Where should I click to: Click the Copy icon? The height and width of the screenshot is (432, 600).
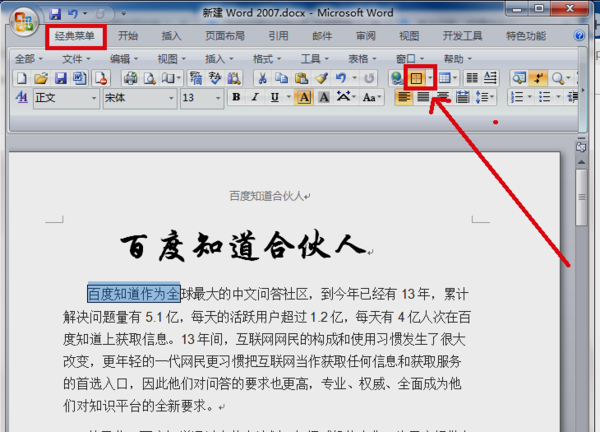282,78
